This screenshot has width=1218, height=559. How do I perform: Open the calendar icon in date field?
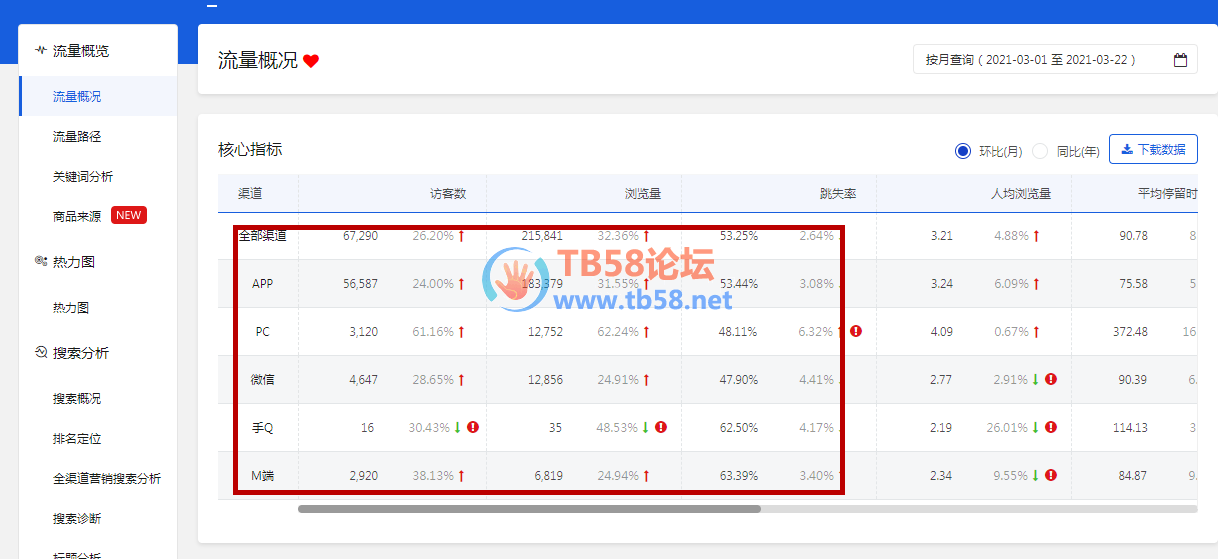[1180, 60]
